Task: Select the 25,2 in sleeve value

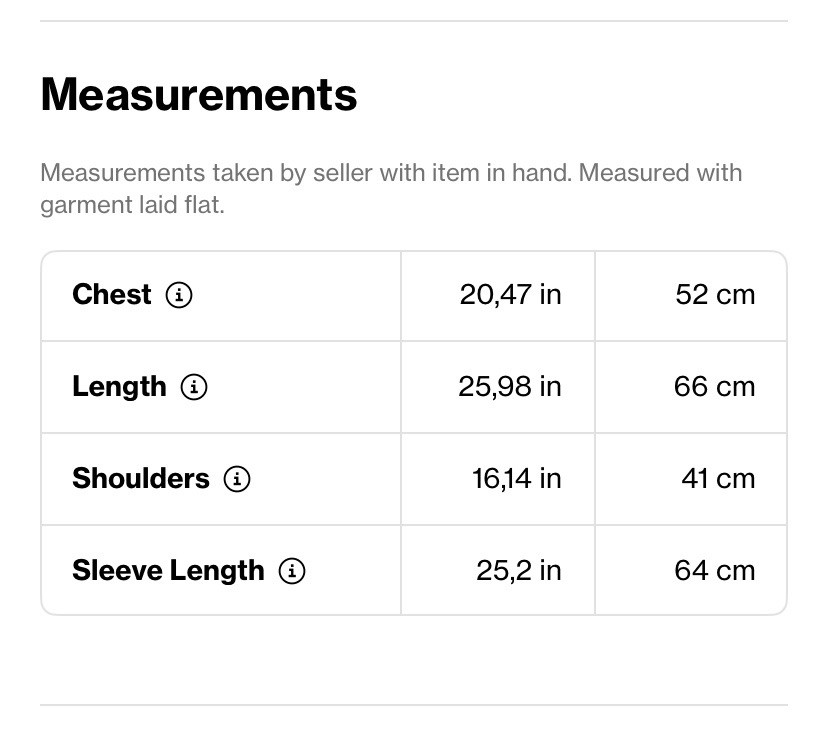Action: [518, 571]
